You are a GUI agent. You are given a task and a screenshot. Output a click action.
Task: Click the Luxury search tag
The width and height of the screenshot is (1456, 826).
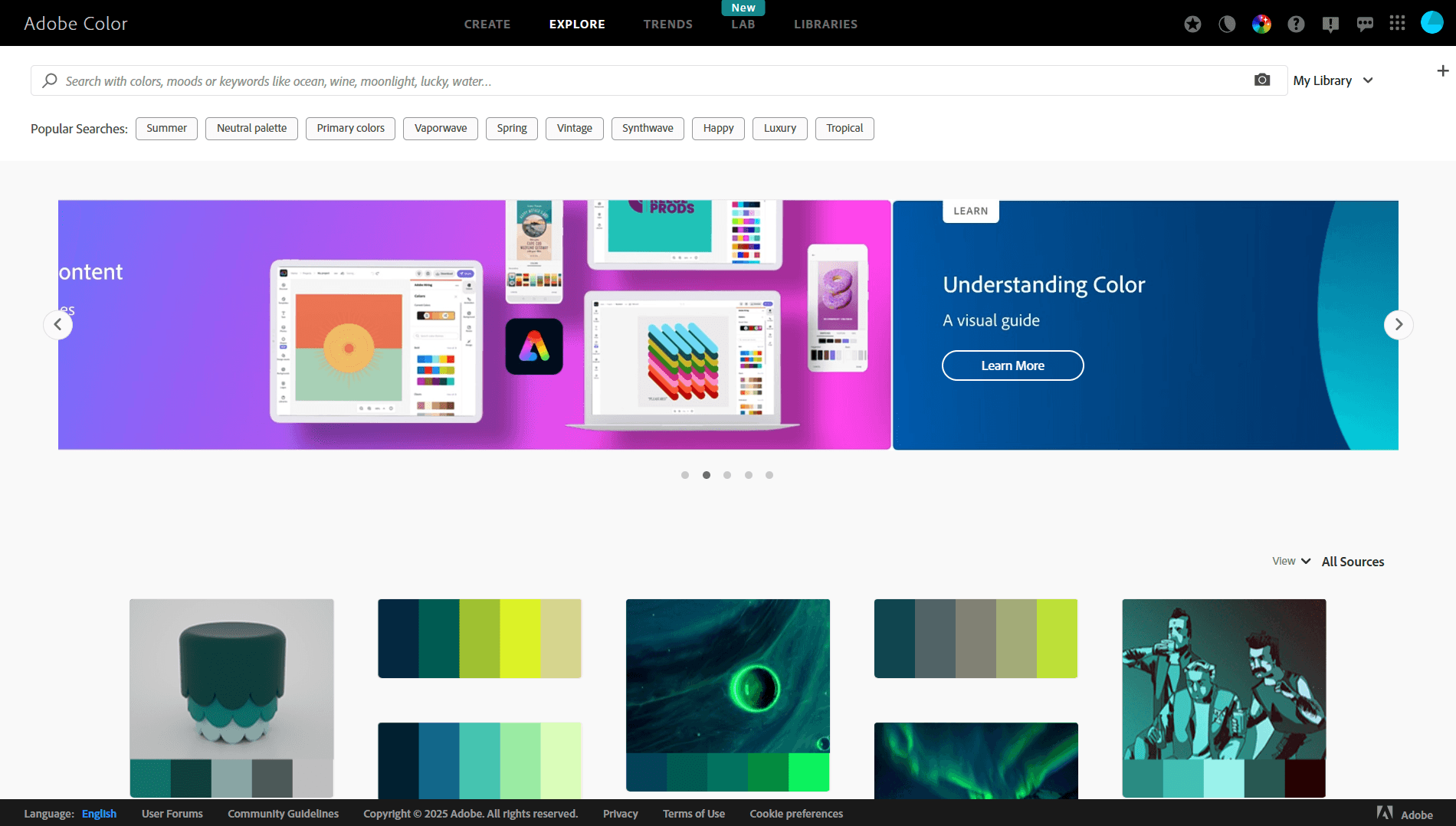(x=779, y=128)
